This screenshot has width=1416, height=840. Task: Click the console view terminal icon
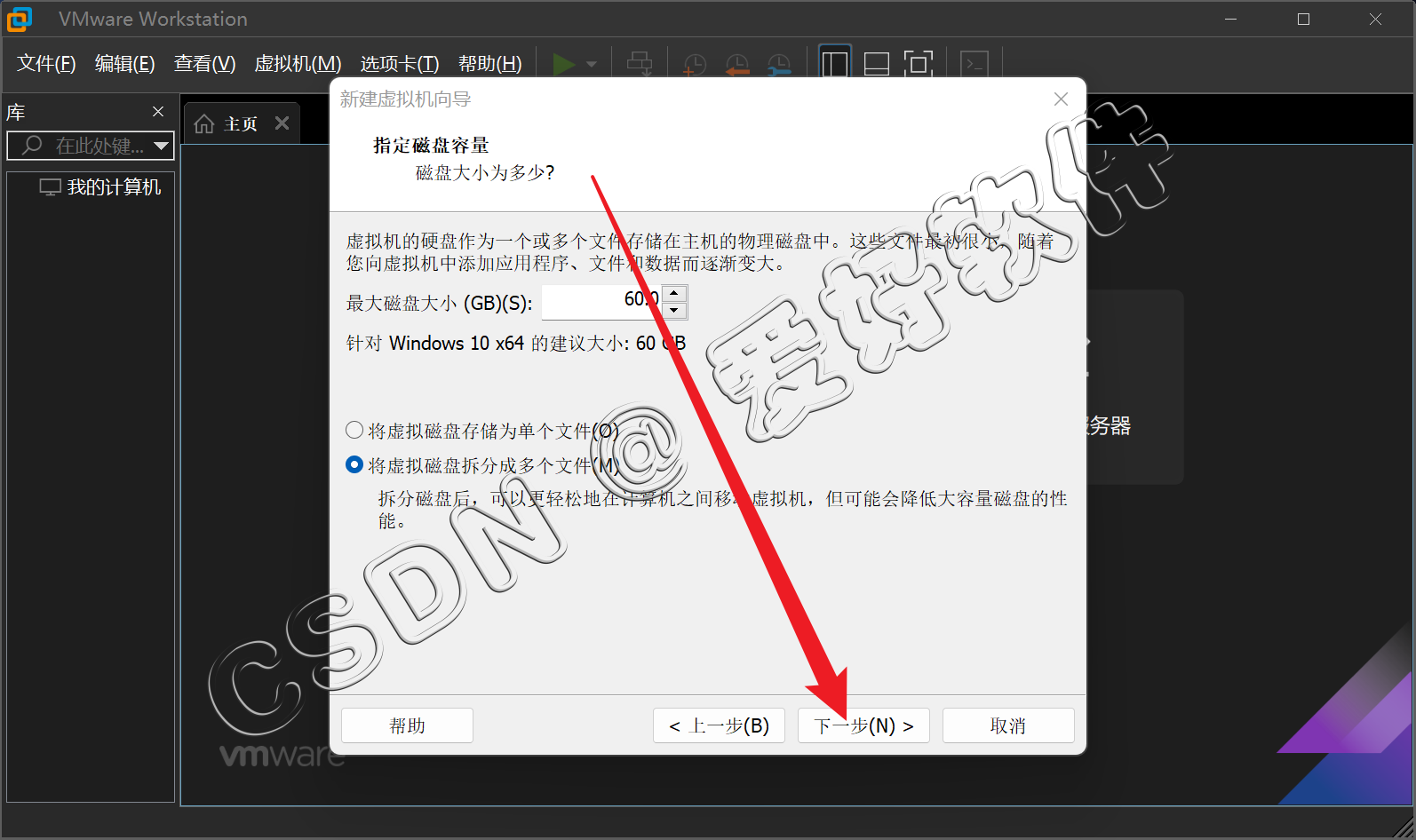click(x=974, y=64)
